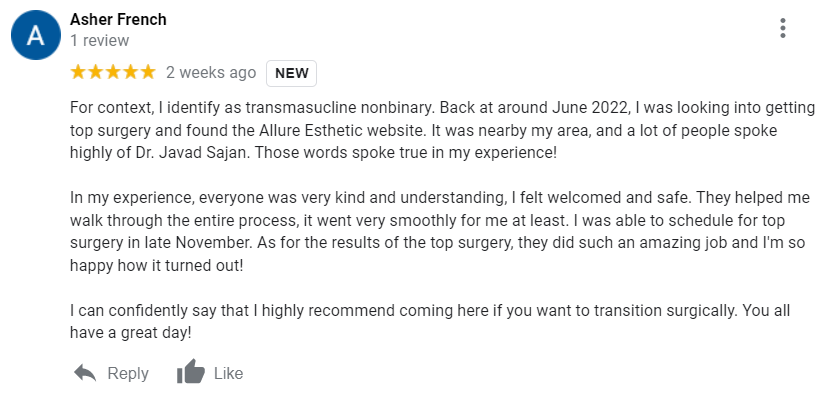Click the "1 review" count

(100, 41)
